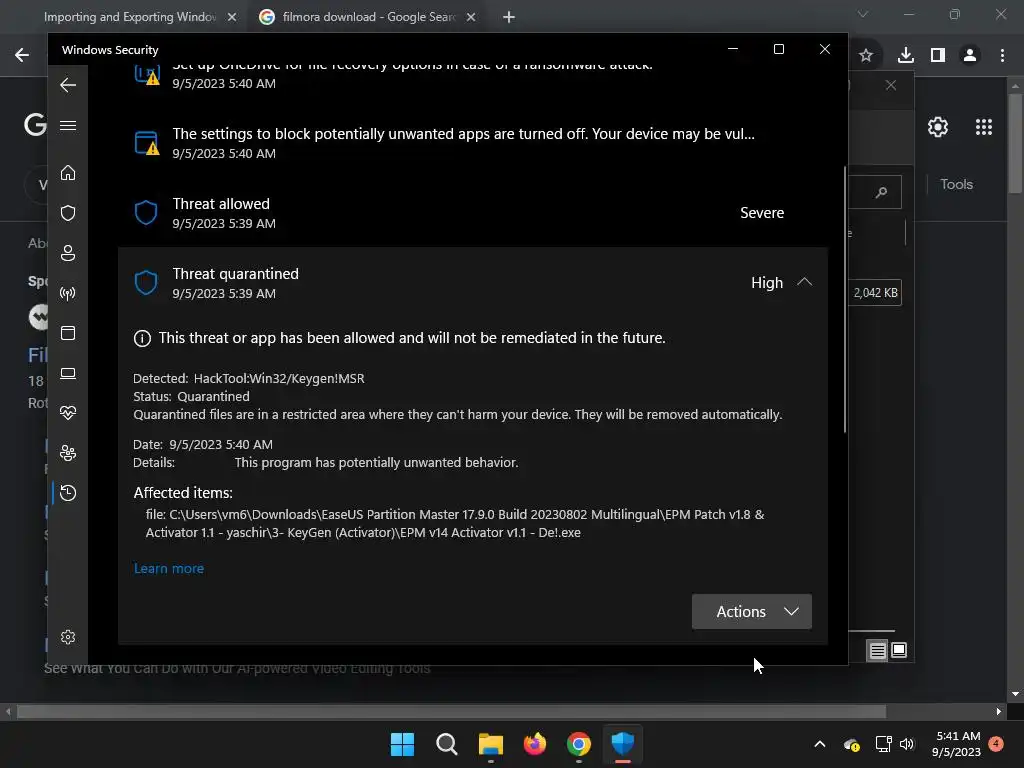Toggle Chrome side panel icon
Image resolution: width=1024 pixels, height=768 pixels.
(x=938, y=56)
